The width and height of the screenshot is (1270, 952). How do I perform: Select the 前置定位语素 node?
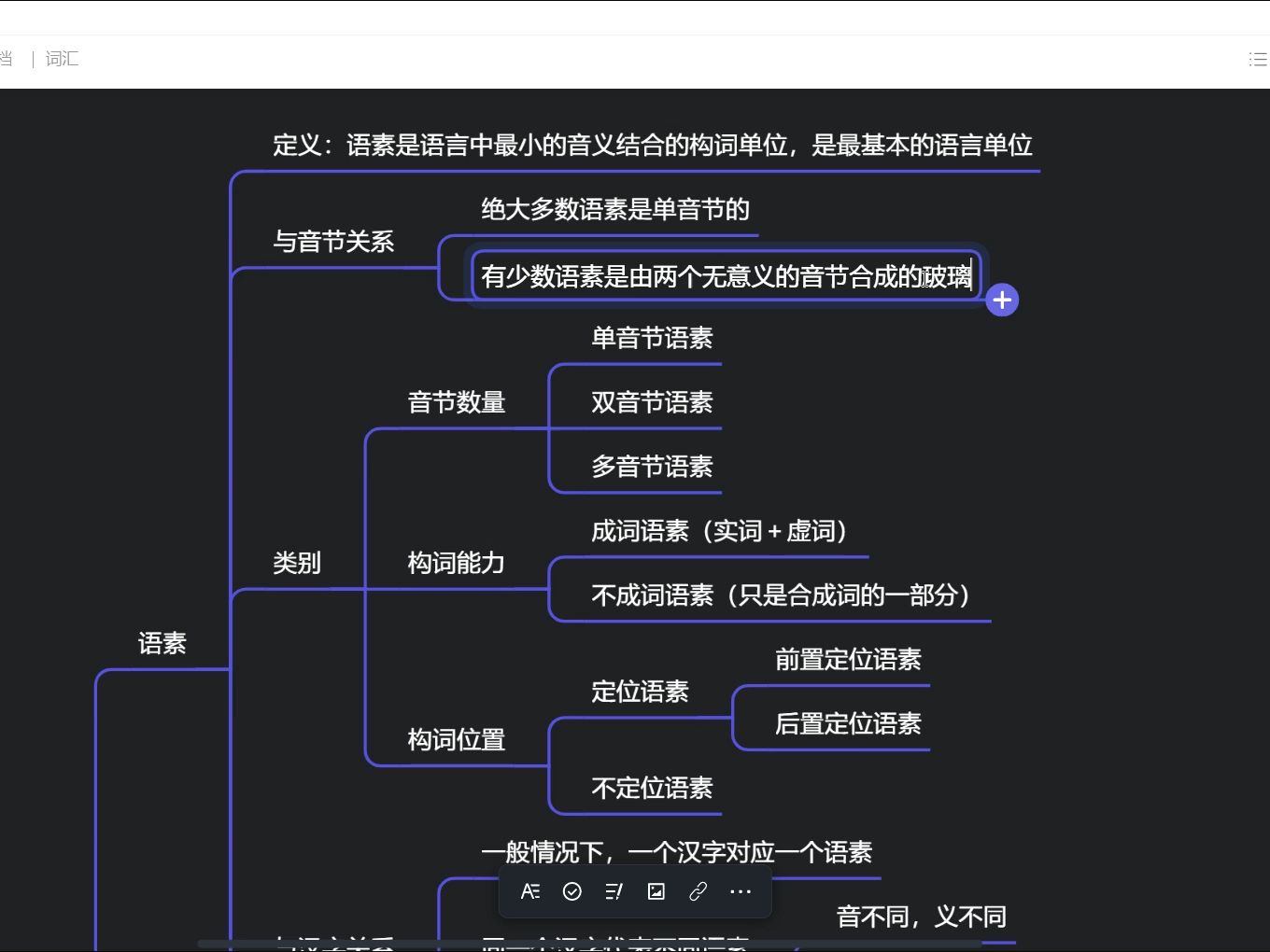click(848, 660)
